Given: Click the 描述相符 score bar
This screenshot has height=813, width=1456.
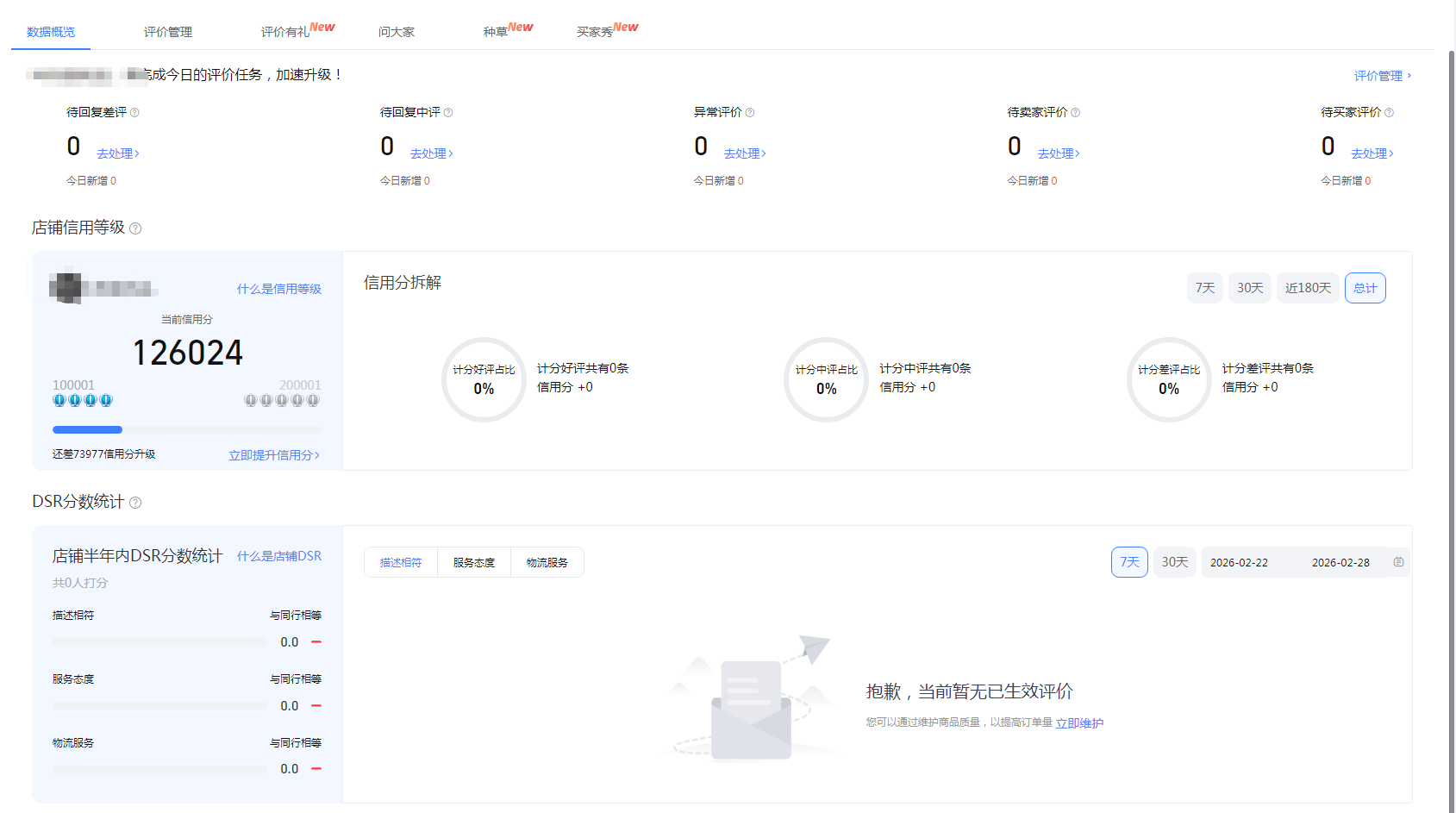Looking at the screenshot, I should tap(159, 642).
